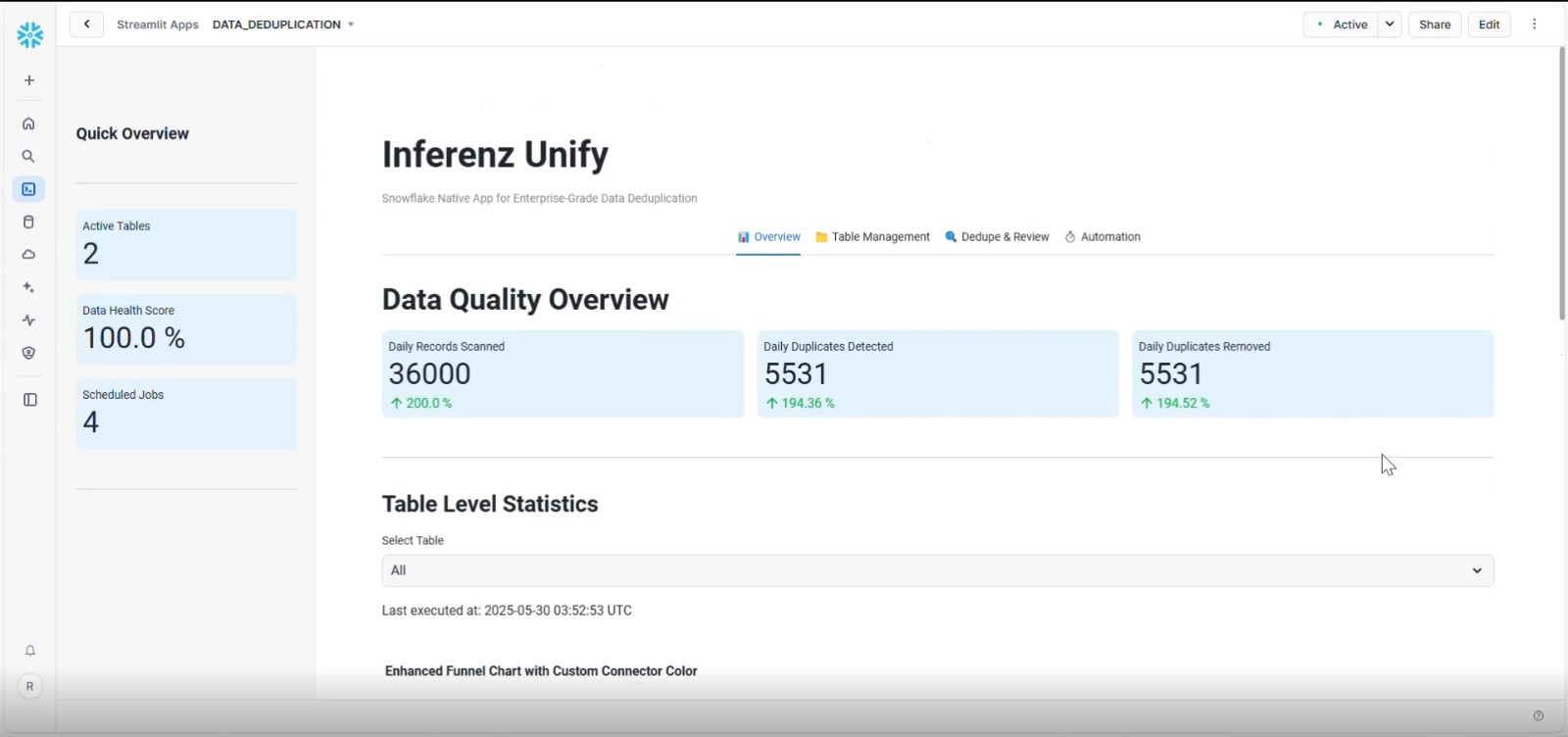Switch to the Dedupe & Review tab
Screen dimensions: 1568x737
(997, 237)
